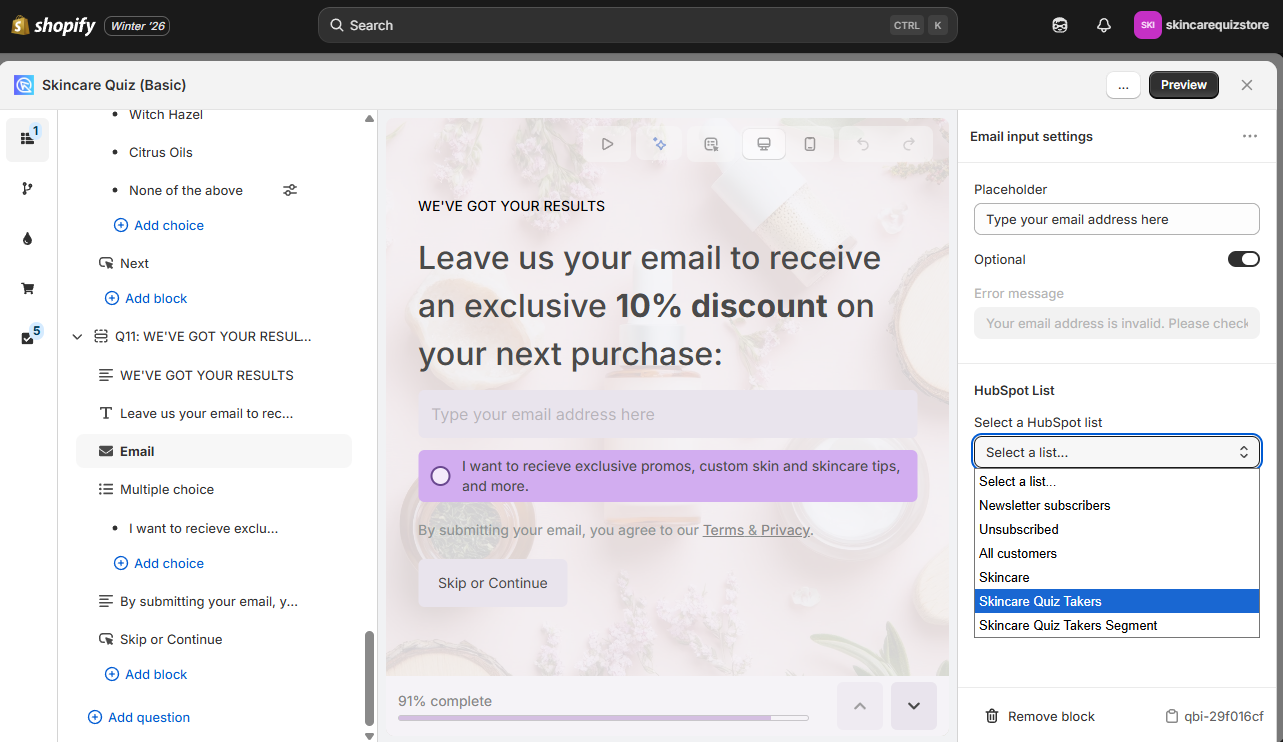The height and width of the screenshot is (742, 1283).
Task: Click the Preview button
Action: coord(1183,85)
